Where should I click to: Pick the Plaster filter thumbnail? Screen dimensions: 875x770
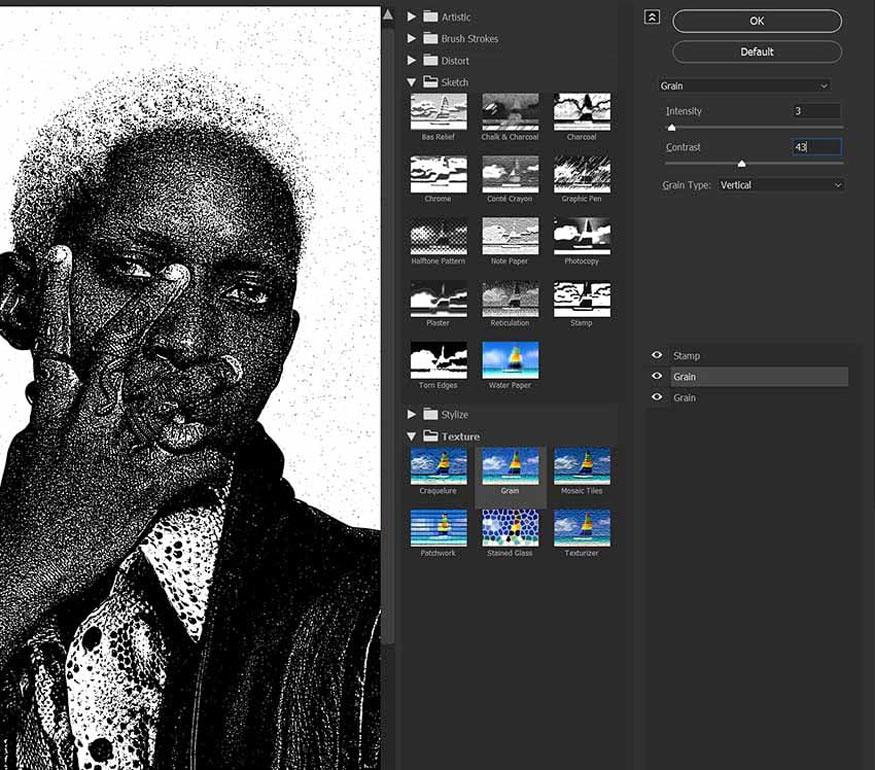click(439, 299)
